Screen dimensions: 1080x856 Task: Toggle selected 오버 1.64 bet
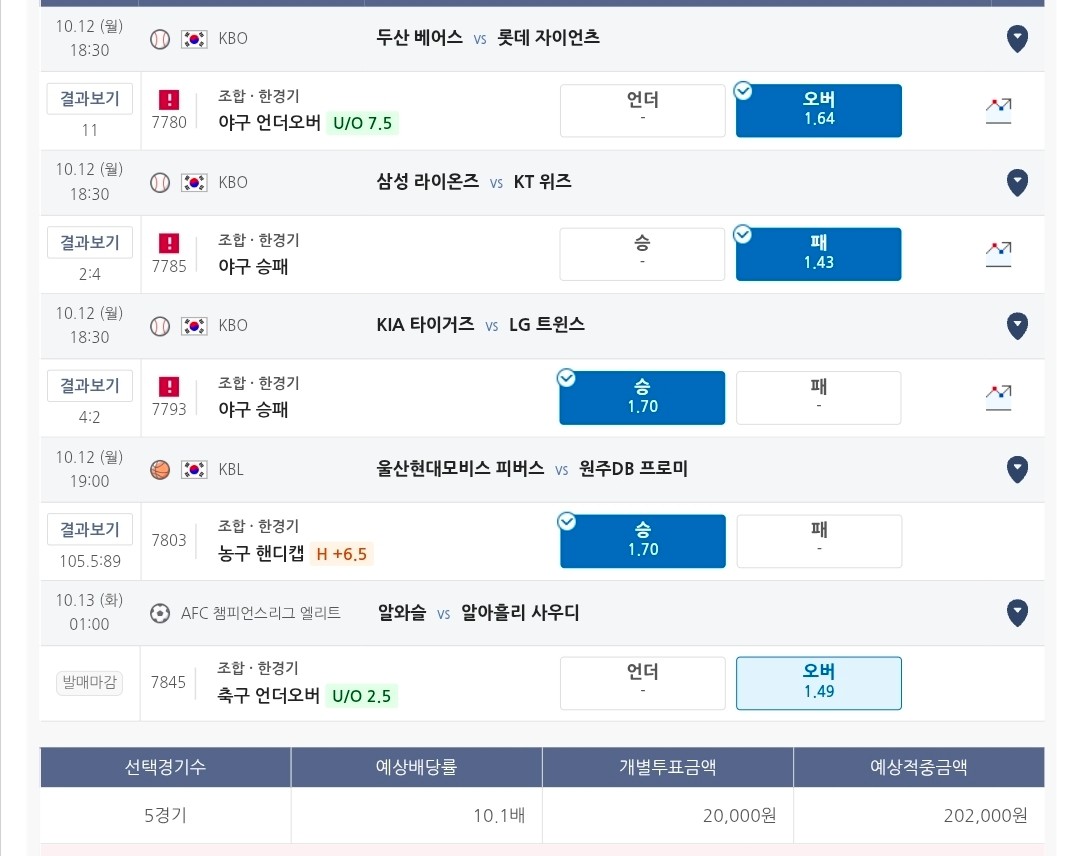pyautogui.click(x=818, y=110)
